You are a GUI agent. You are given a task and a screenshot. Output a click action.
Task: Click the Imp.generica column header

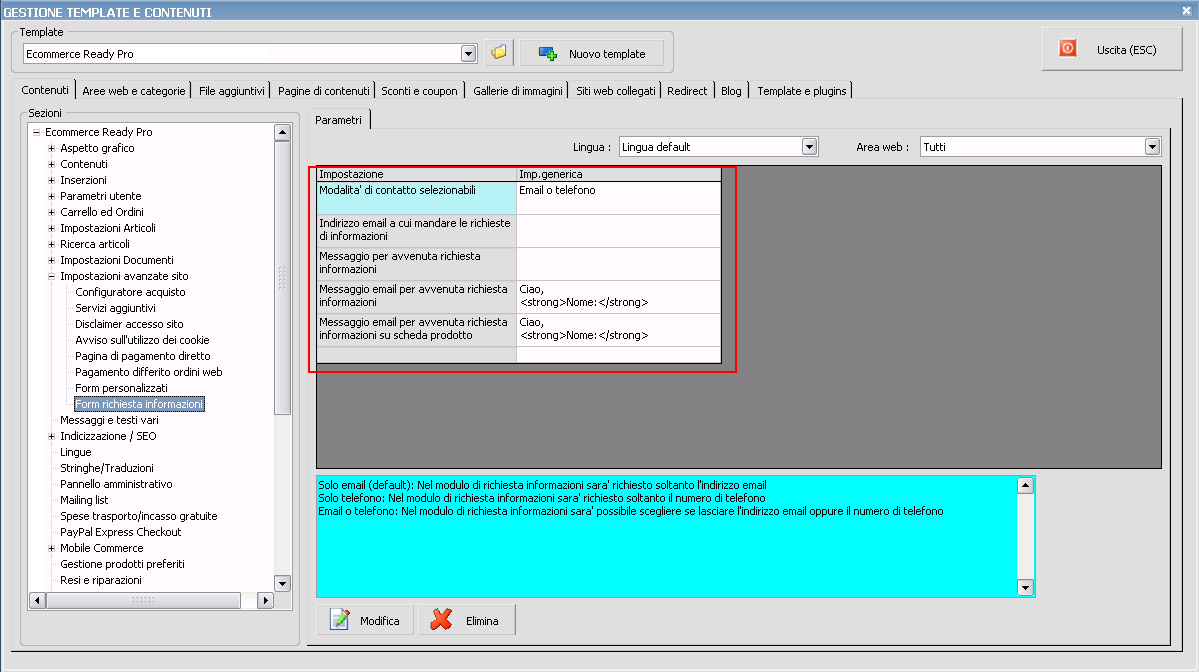[x=619, y=174]
